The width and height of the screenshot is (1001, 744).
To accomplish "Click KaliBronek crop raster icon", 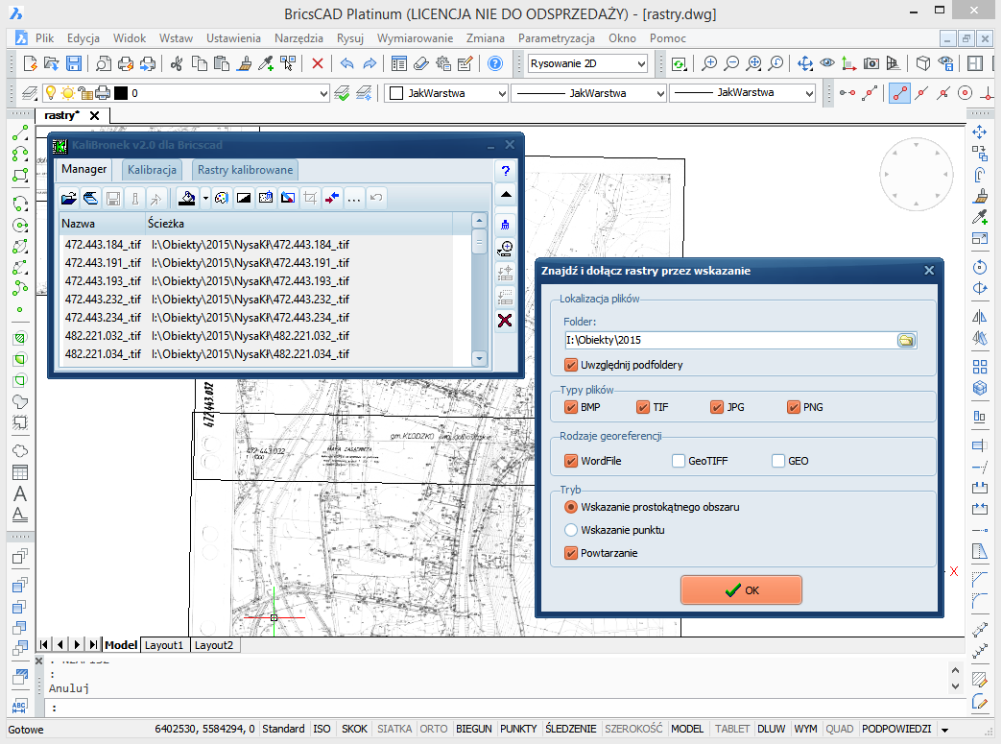I will 310,198.
